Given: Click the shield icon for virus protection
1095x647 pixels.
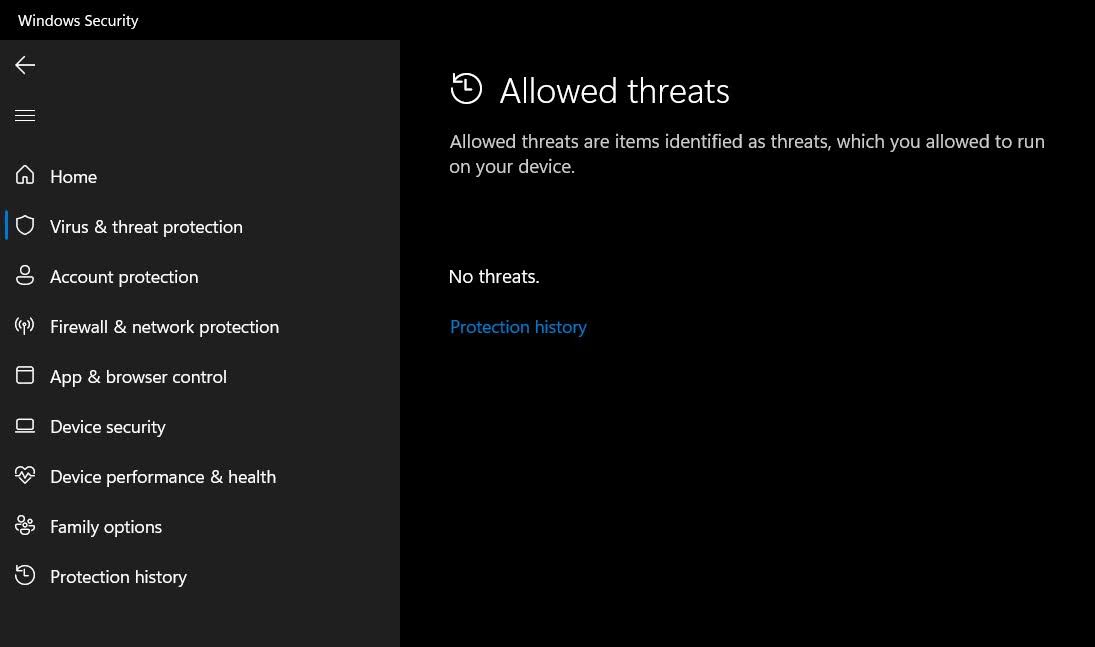Looking at the screenshot, I should click(x=24, y=226).
